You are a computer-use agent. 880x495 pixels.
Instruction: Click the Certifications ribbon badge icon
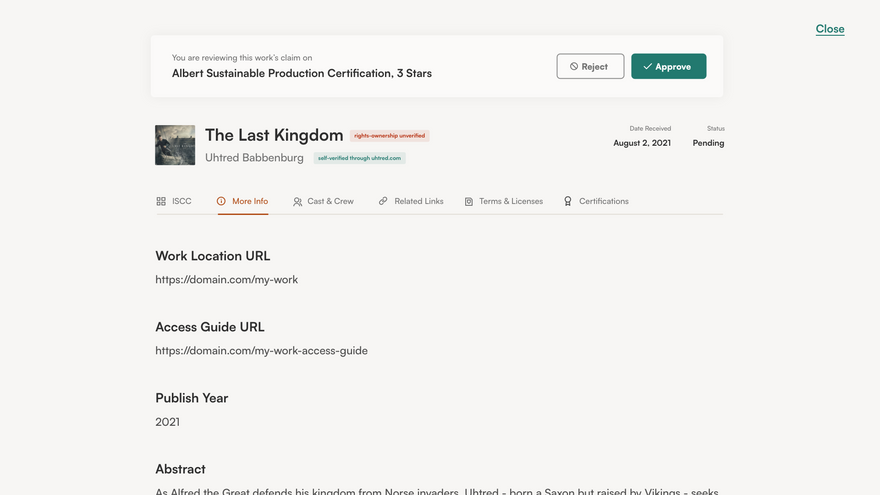(x=568, y=201)
